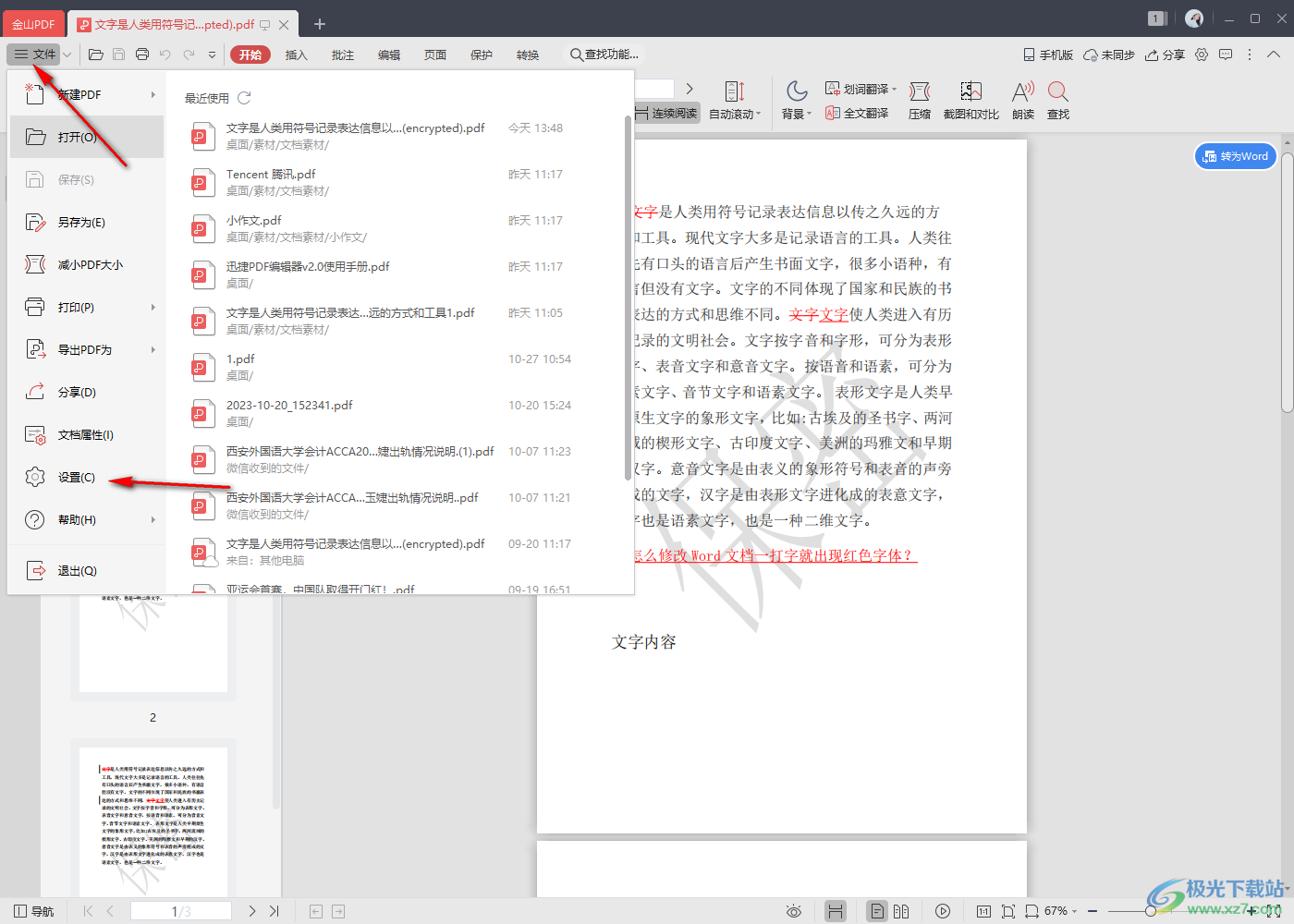The image size is (1294, 924).
Task: Toggle two-page view in status bar
Action: [x=901, y=911]
